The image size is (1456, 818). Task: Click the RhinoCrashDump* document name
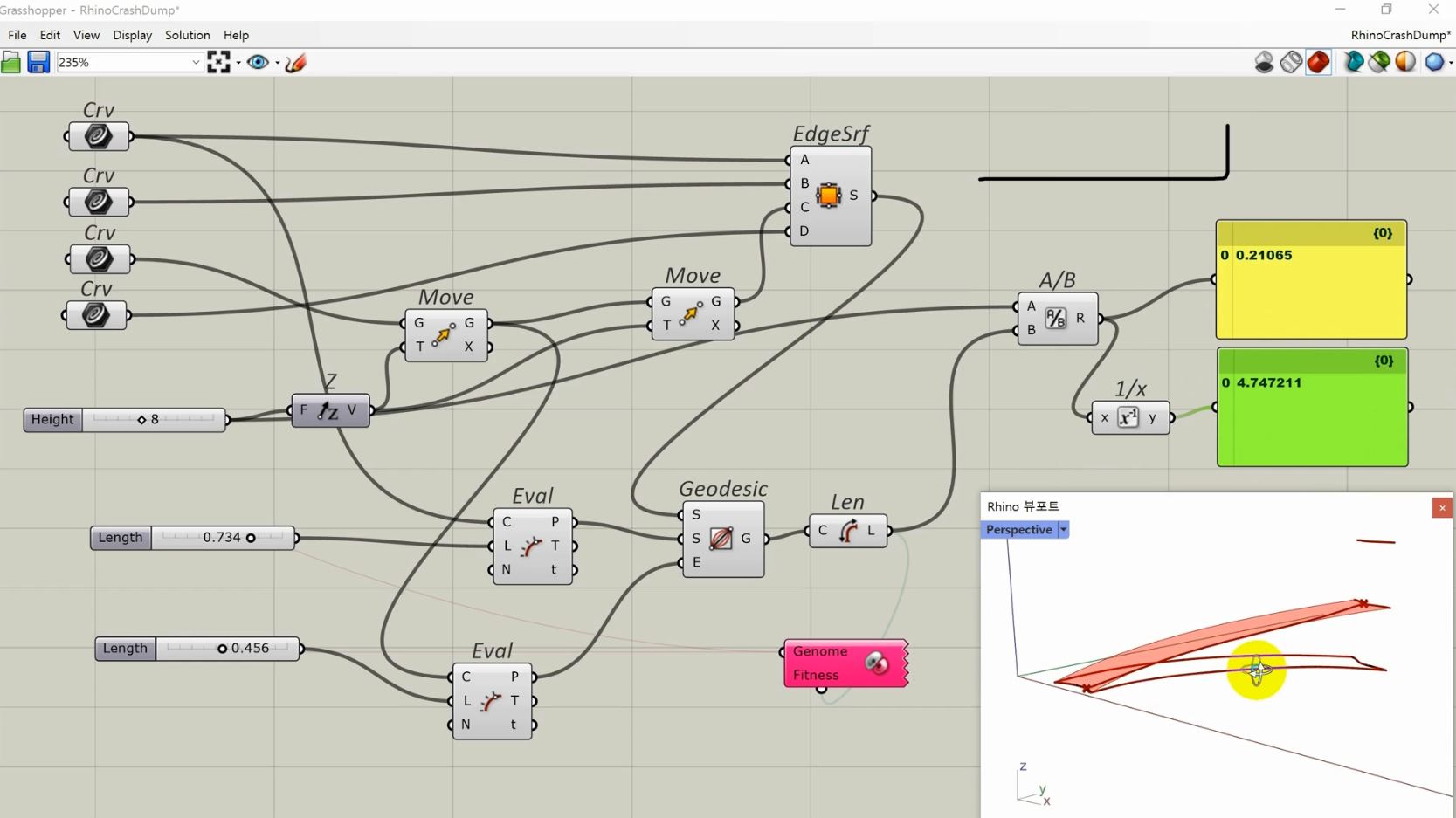click(1400, 35)
